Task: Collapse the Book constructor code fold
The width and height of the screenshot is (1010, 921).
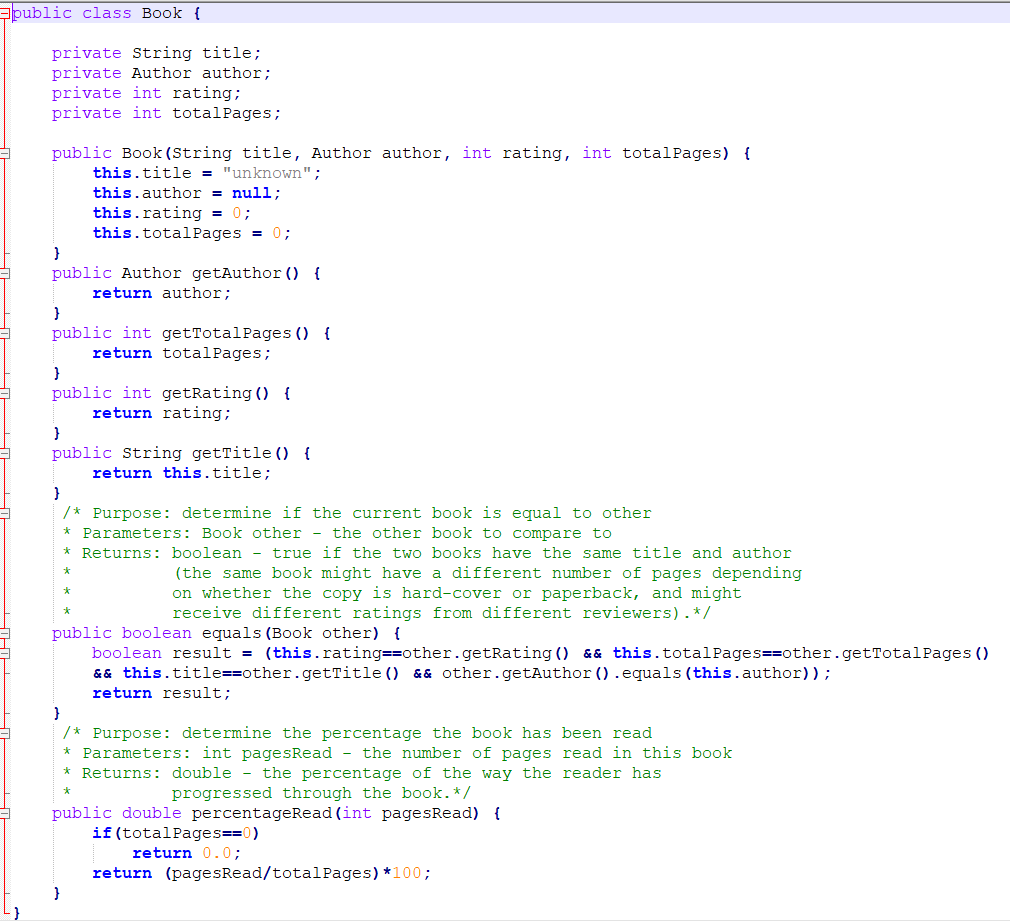Action: pos(7,152)
